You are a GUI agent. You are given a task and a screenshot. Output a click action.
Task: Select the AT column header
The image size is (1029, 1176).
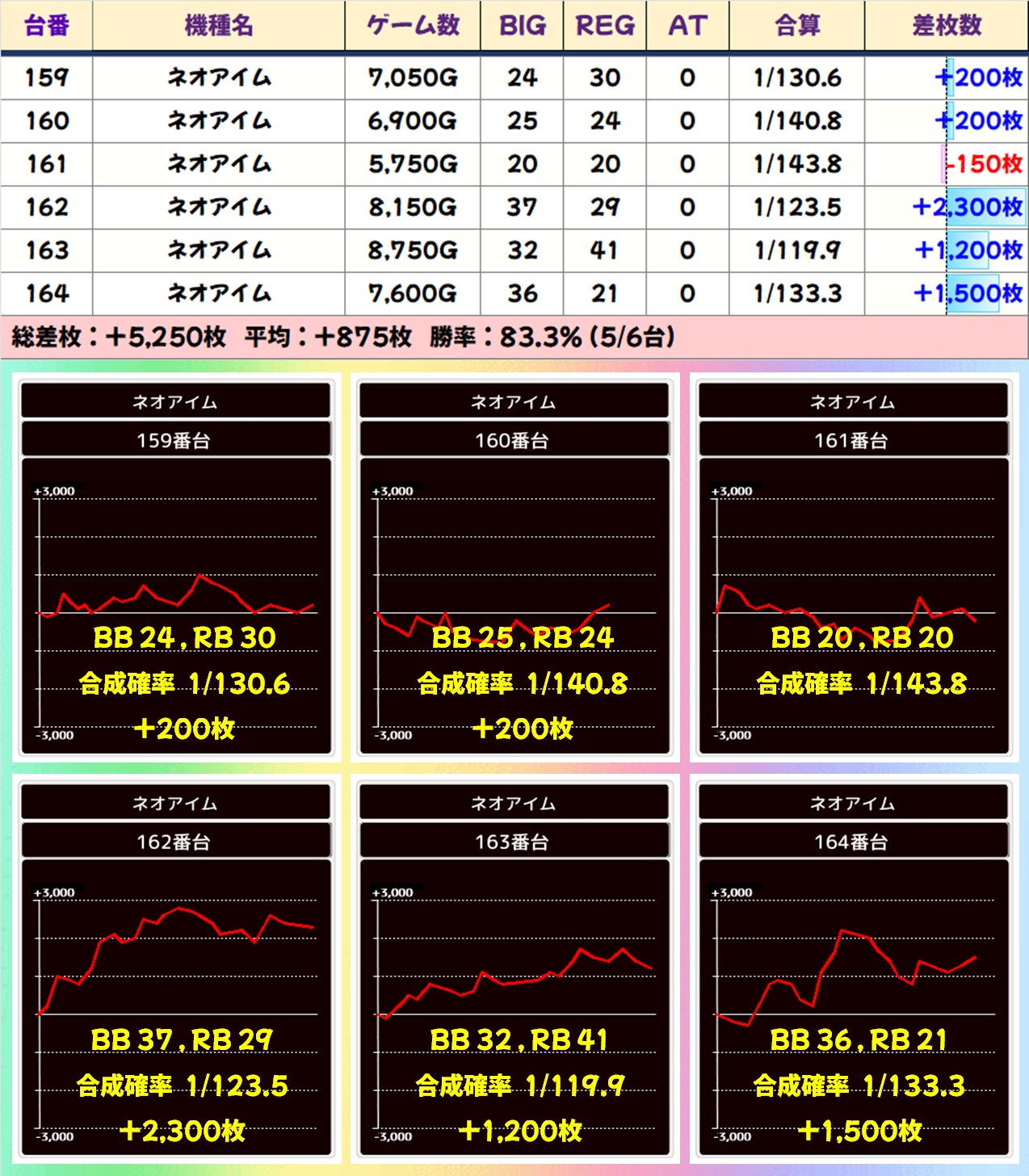687,26
